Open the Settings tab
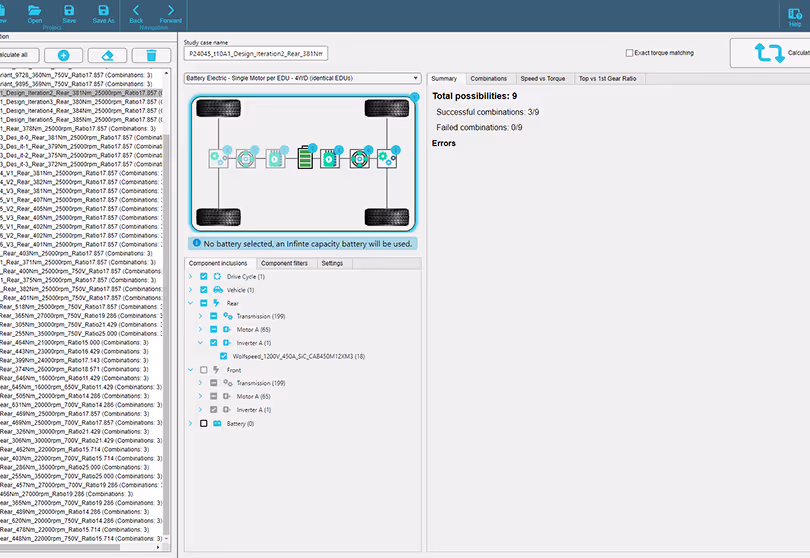Screen dimensions: 810x558 pyautogui.click(x=332, y=264)
